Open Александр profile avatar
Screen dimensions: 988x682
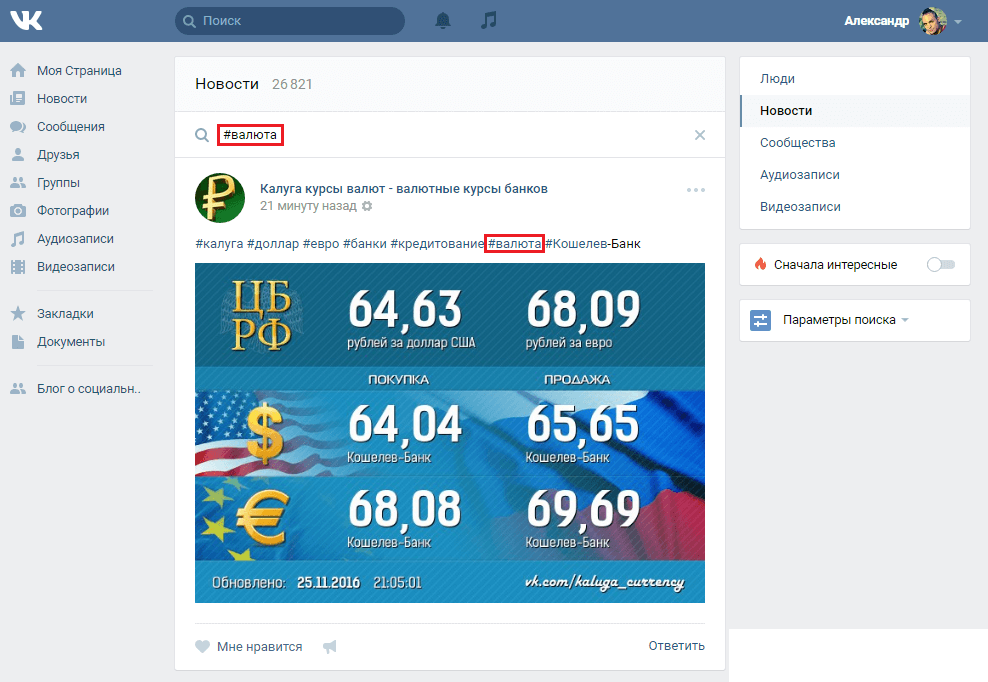pos(933,21)
